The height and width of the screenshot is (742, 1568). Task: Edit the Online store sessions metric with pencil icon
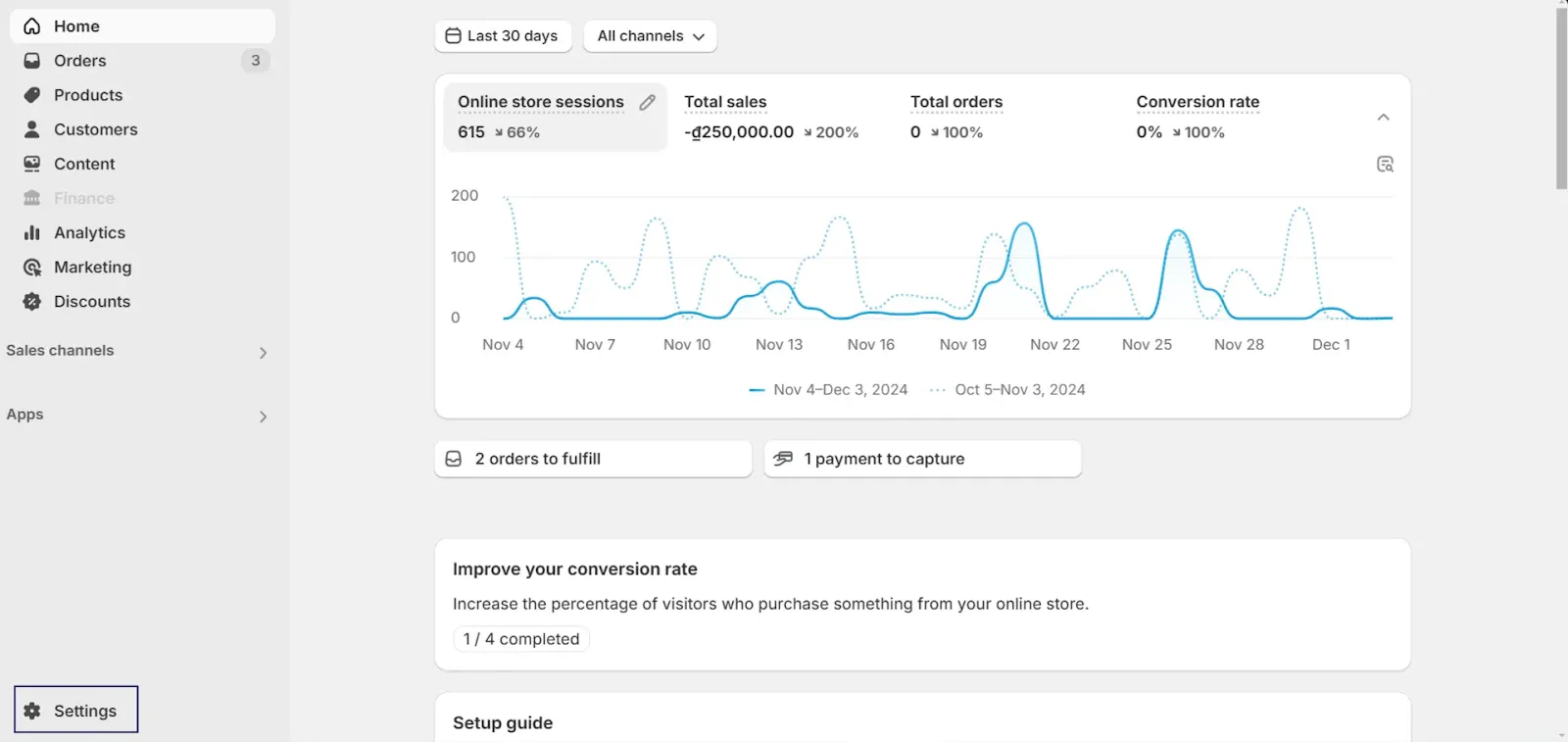click(x=647, y=102)
